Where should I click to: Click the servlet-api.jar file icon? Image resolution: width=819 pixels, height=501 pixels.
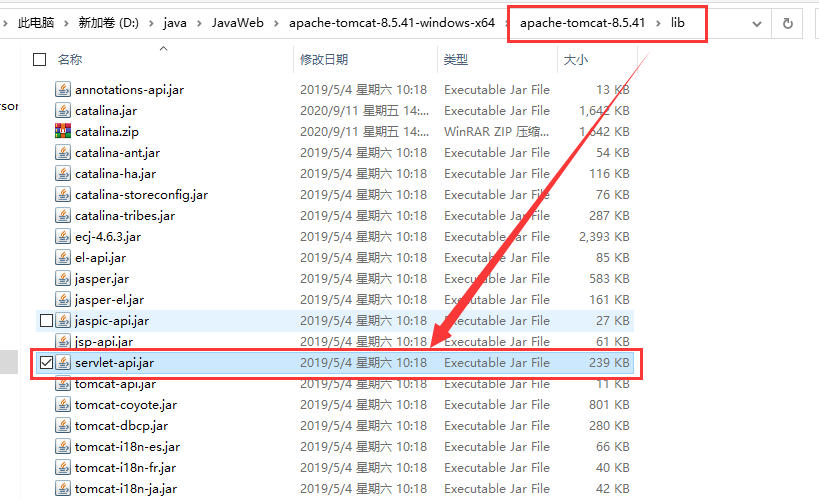point(63,363)
